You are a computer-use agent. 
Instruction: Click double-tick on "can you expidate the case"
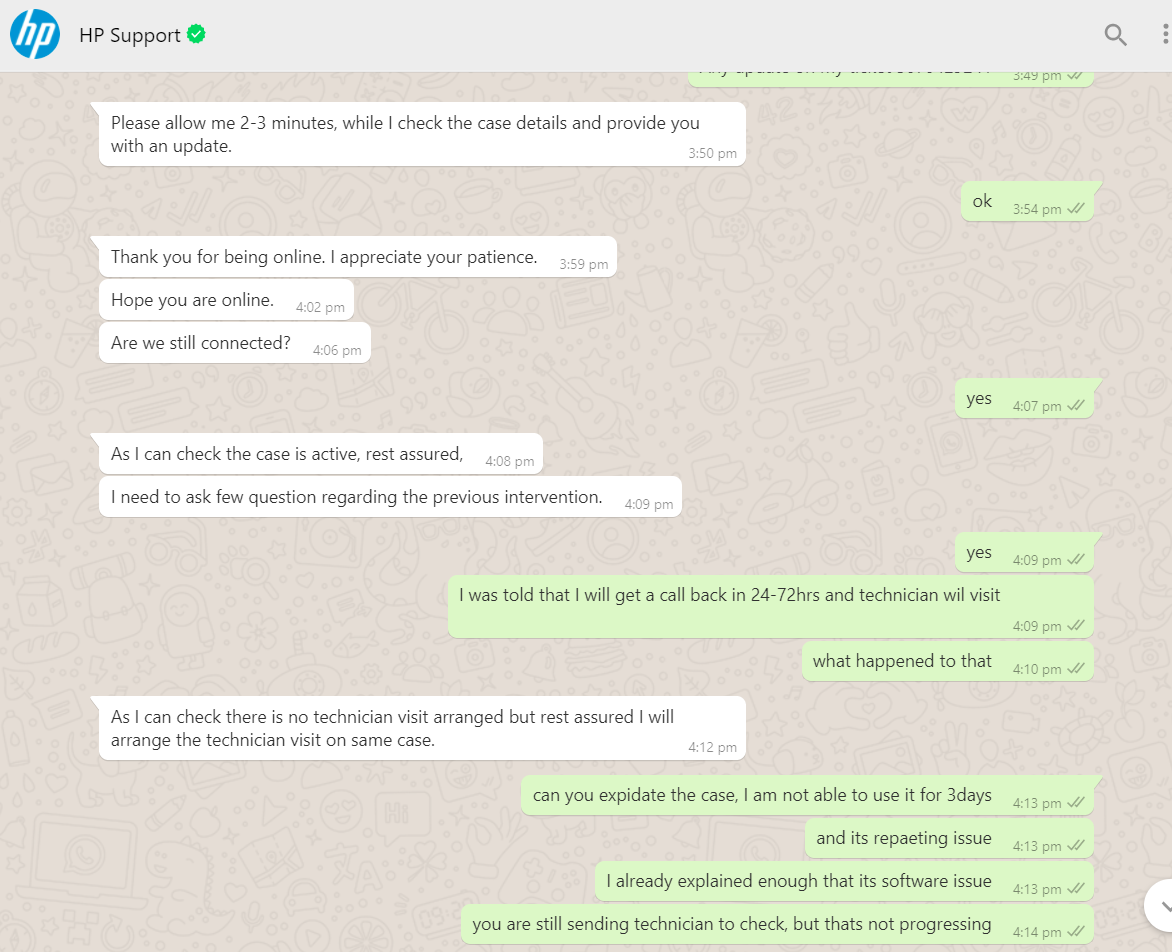pyautogui.click(x=1076, y=803)
